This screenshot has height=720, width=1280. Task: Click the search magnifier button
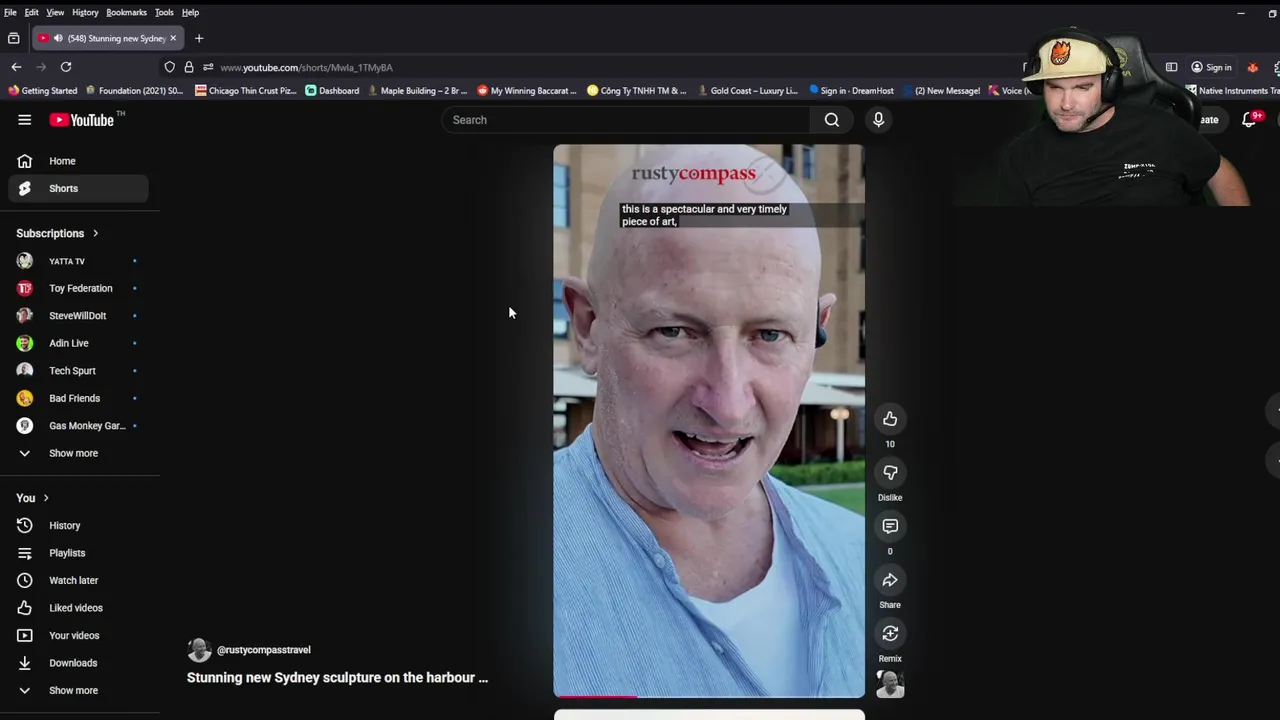coord(831,120)
